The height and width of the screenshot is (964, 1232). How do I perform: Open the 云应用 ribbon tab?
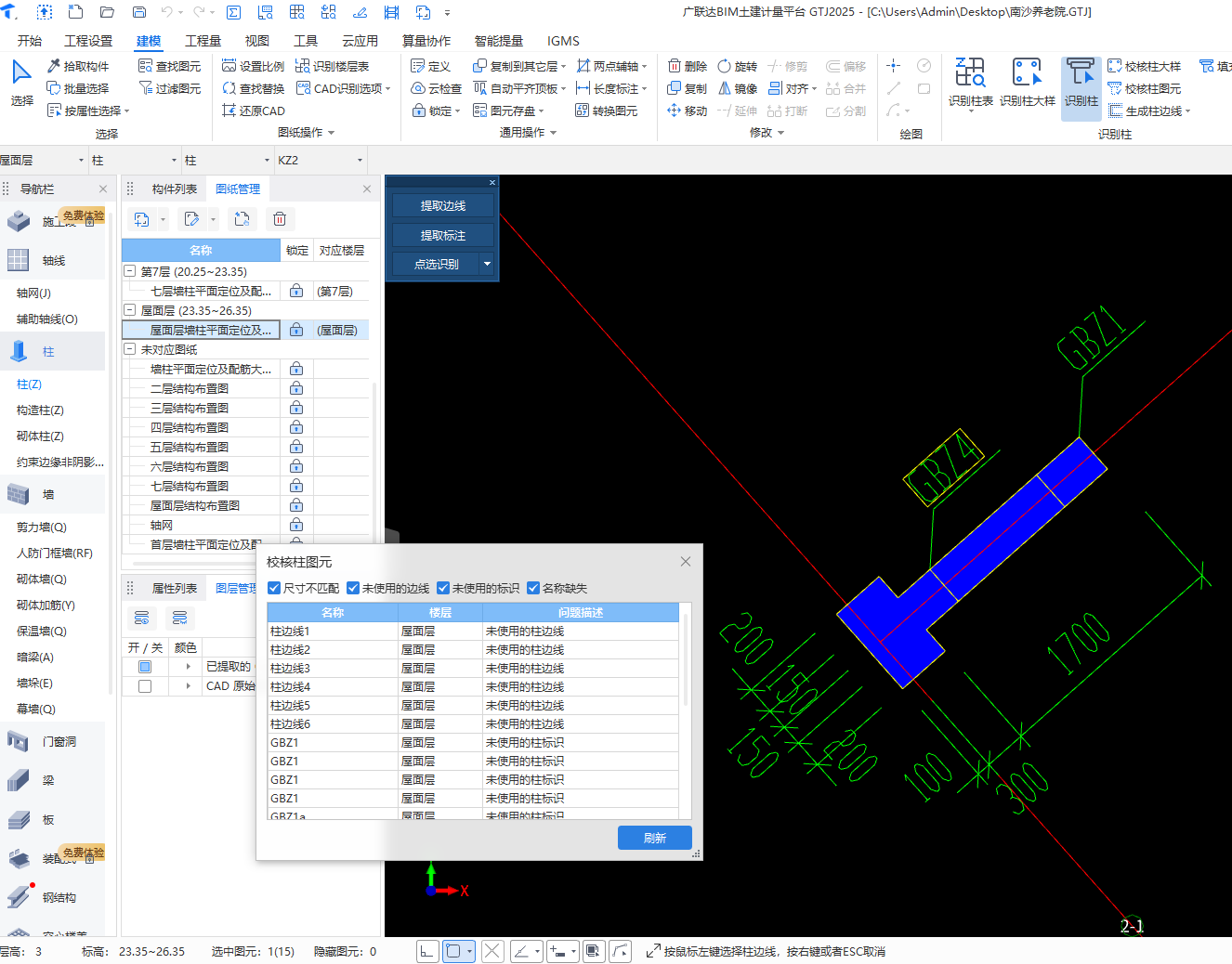tap(360, 41)
